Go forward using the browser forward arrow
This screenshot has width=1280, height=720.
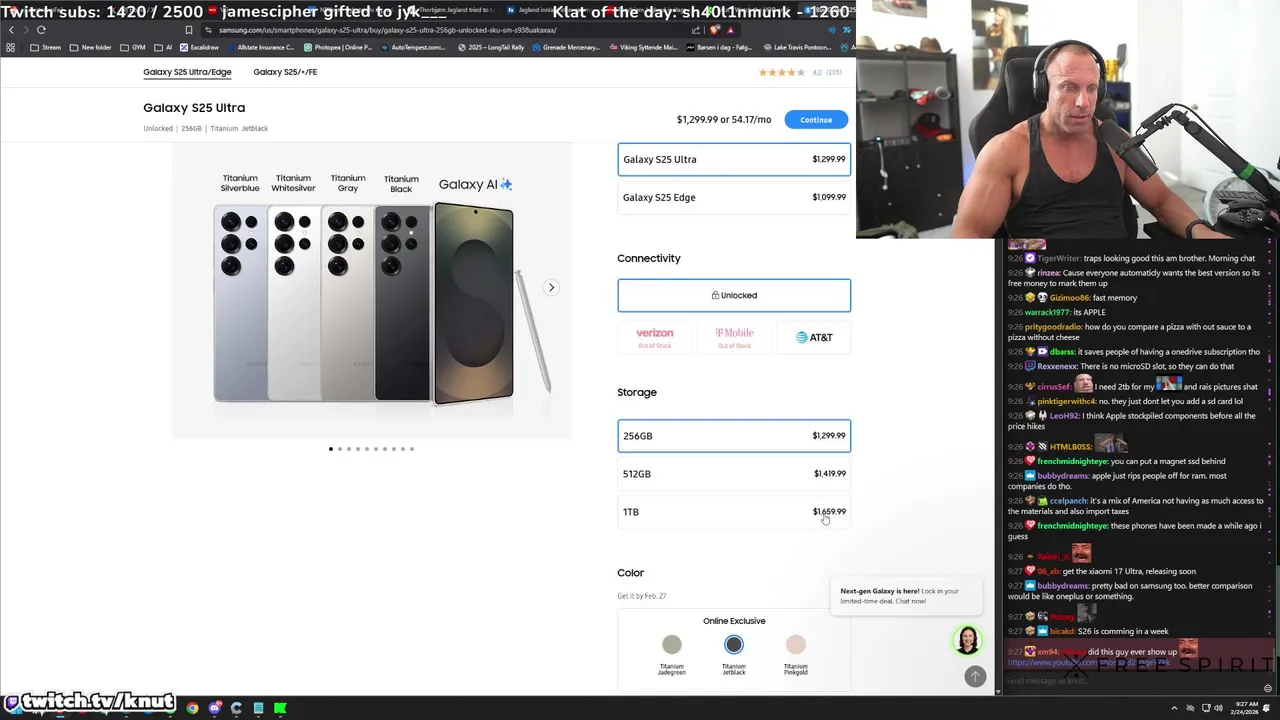pyautogui.click(x=26, y=30)
